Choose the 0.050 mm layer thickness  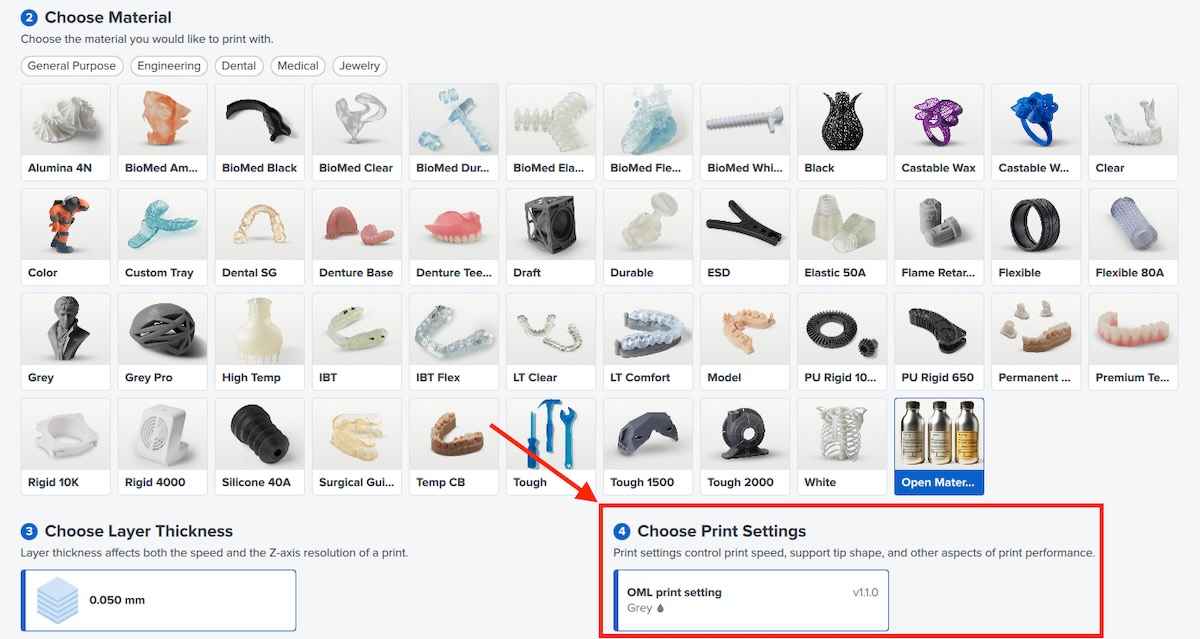(x=157, y=600)
